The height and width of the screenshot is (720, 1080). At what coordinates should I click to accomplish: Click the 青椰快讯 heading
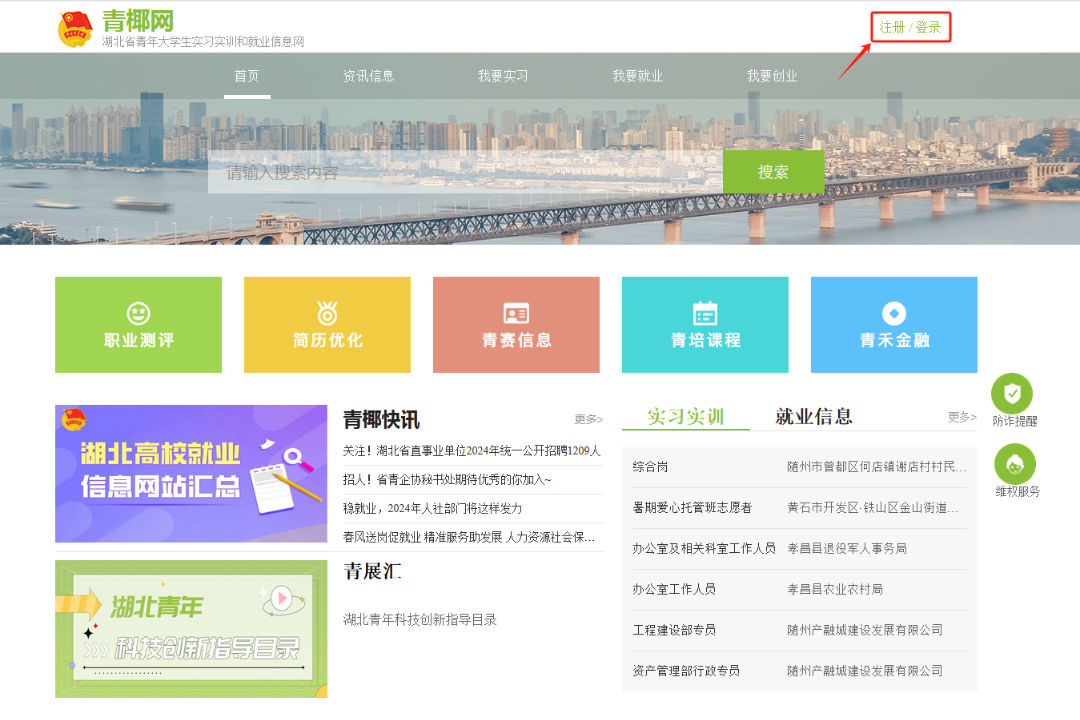point(381,420)
